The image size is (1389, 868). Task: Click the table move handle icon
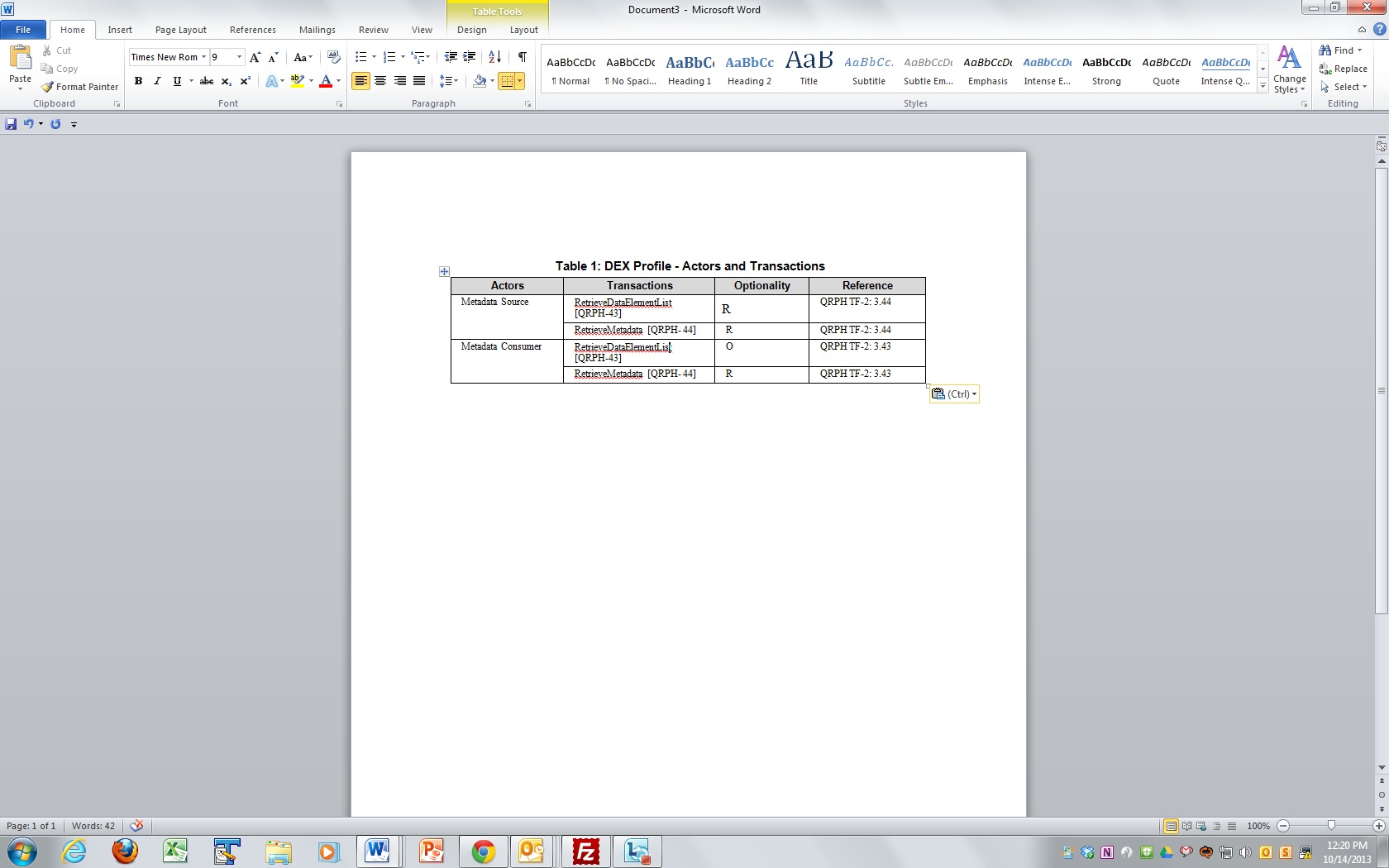444,271
